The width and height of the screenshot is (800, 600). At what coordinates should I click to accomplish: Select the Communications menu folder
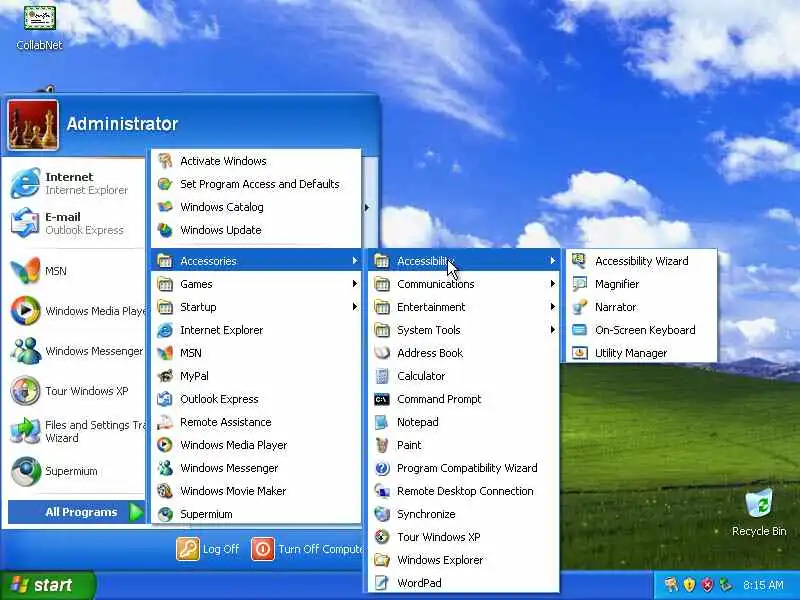(463, 284)
